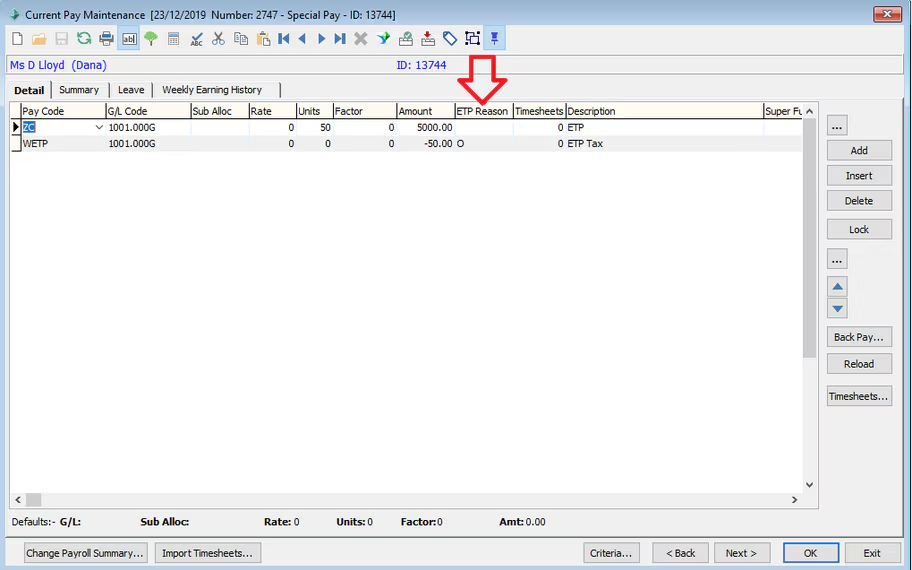Go to last record arrow icon
Image resolution: width=912 pixels, height=570 pixels.
[340, 39]
